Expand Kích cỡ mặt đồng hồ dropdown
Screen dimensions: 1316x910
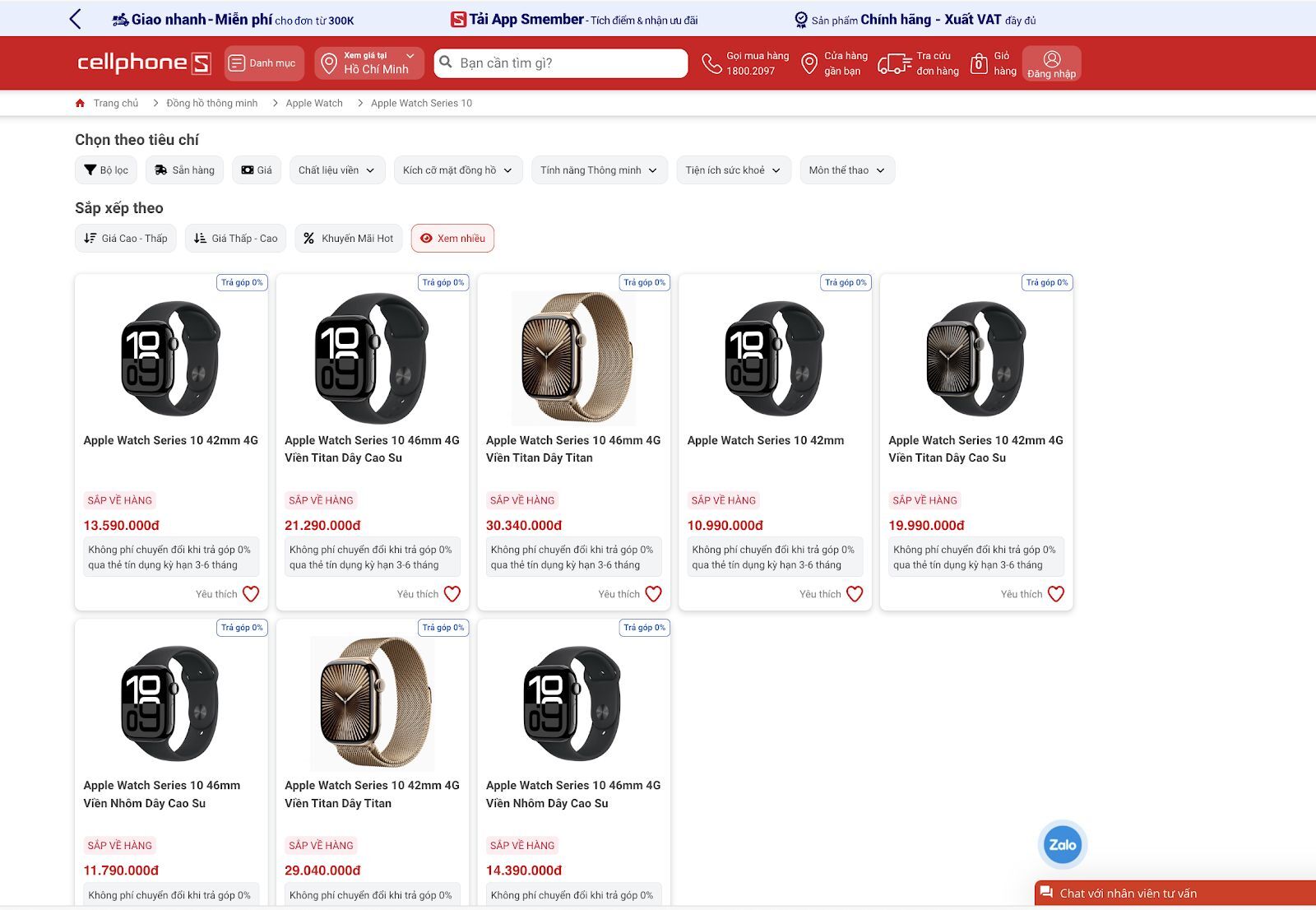[x=458, y=170]
